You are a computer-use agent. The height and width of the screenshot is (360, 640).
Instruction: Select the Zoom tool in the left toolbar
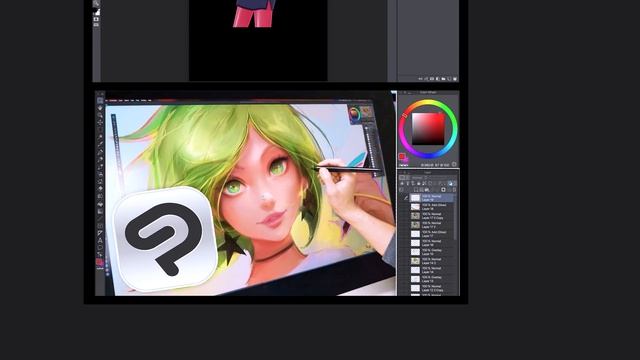tap(100, 100)
